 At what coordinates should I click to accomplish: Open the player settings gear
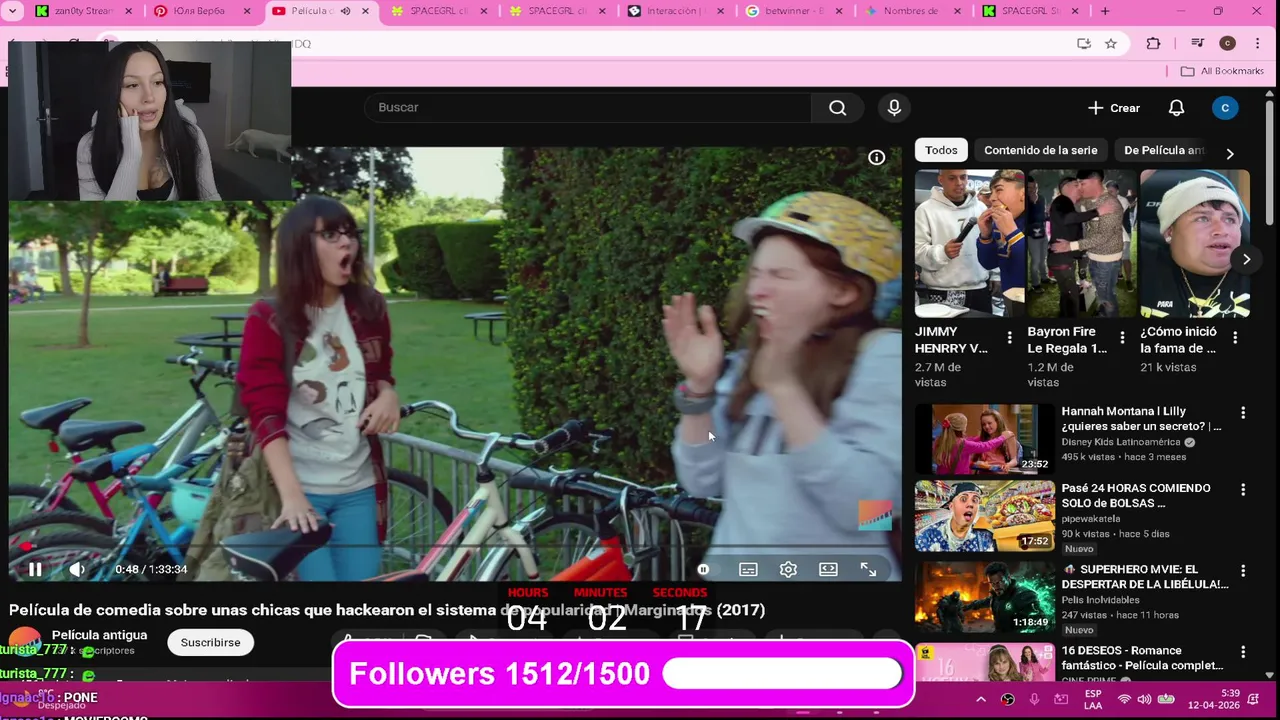[788, 569]
